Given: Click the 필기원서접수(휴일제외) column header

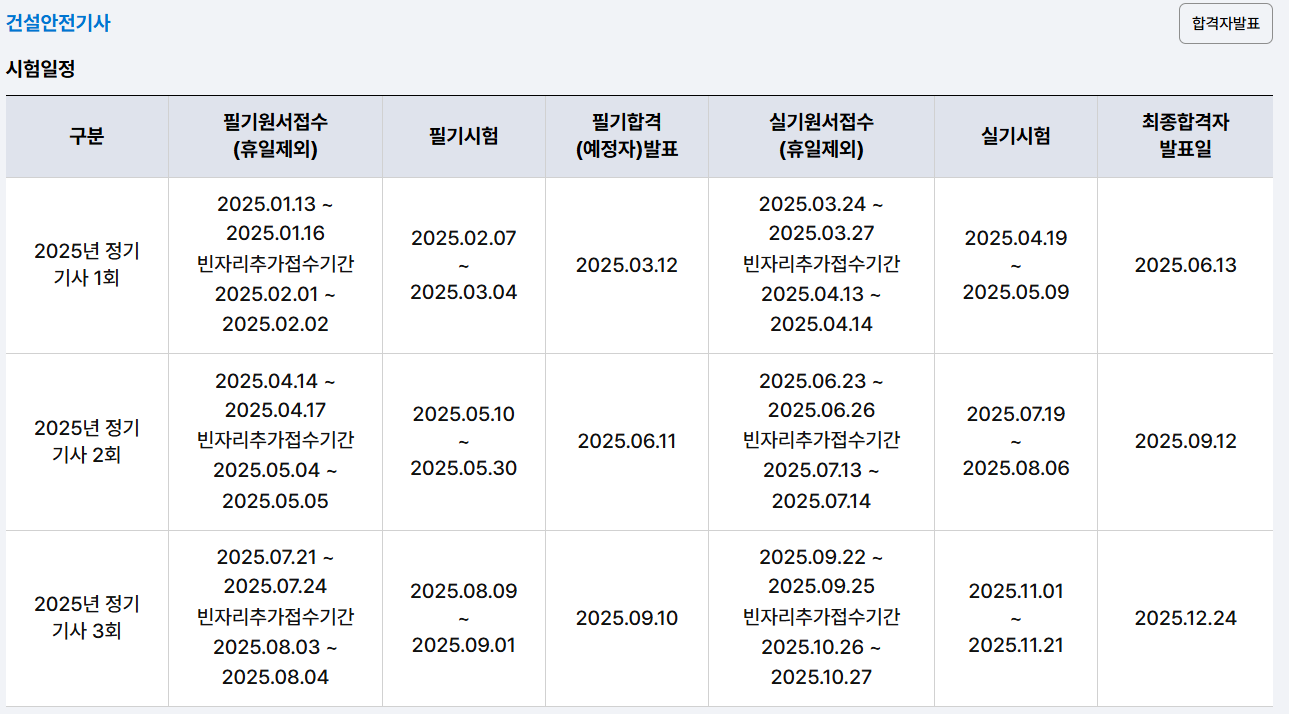Looking at the screenshot, I should (275, 136).
